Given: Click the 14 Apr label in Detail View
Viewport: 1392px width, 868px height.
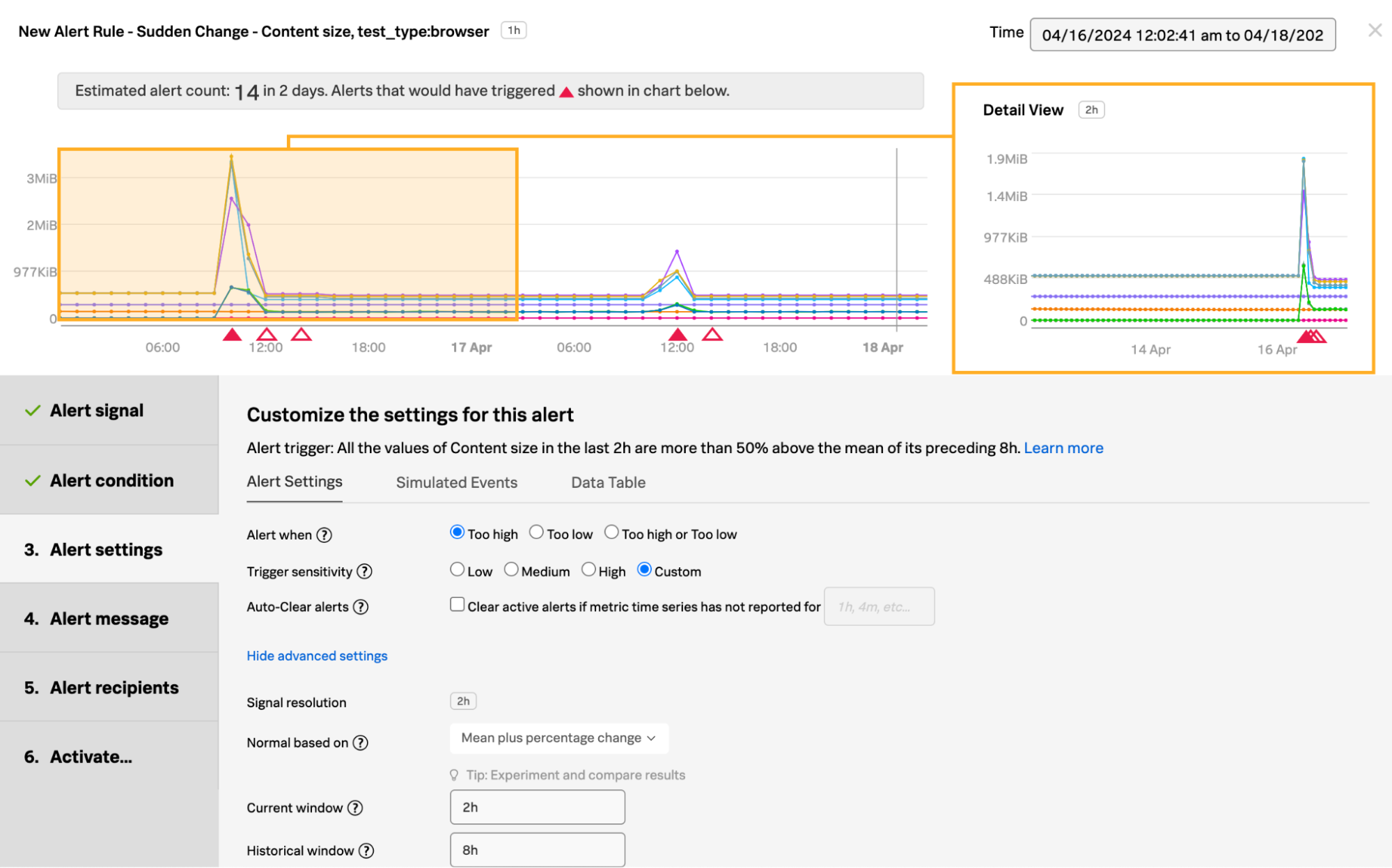Looking at the screenshot, I should tap(1150, 349).
